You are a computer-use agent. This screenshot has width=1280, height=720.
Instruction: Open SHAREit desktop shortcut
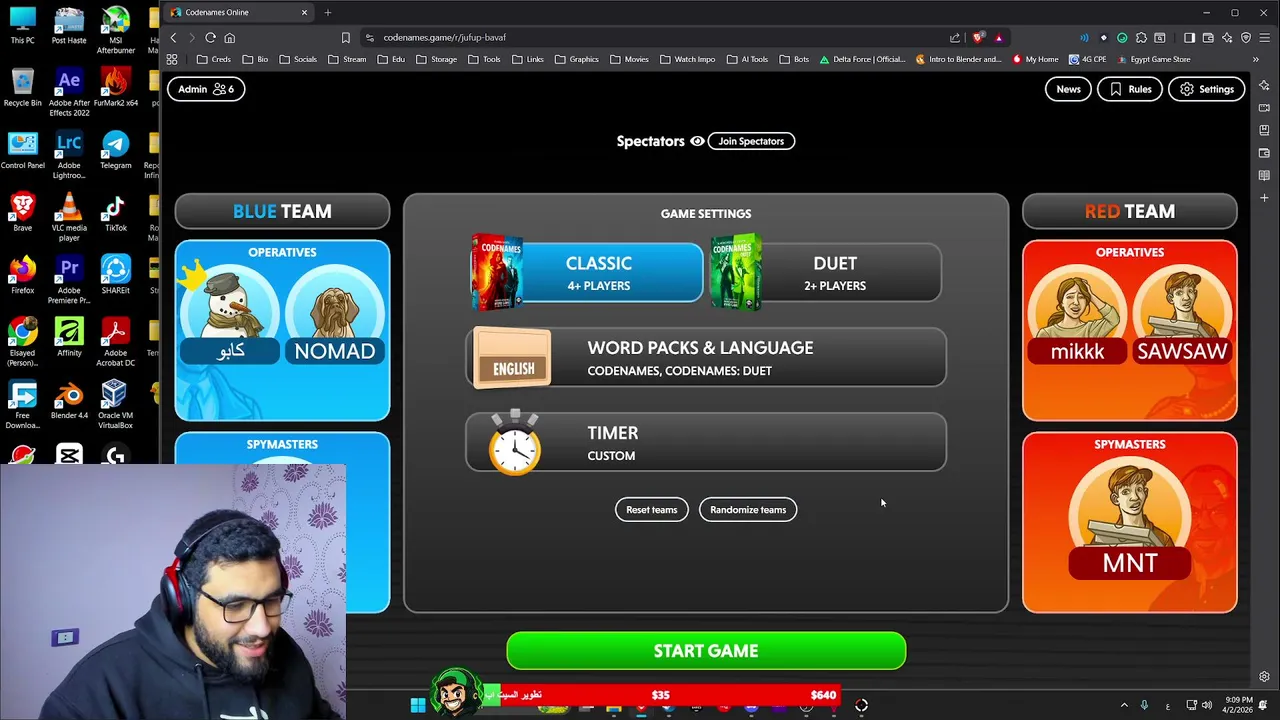[x=115, y=275]
